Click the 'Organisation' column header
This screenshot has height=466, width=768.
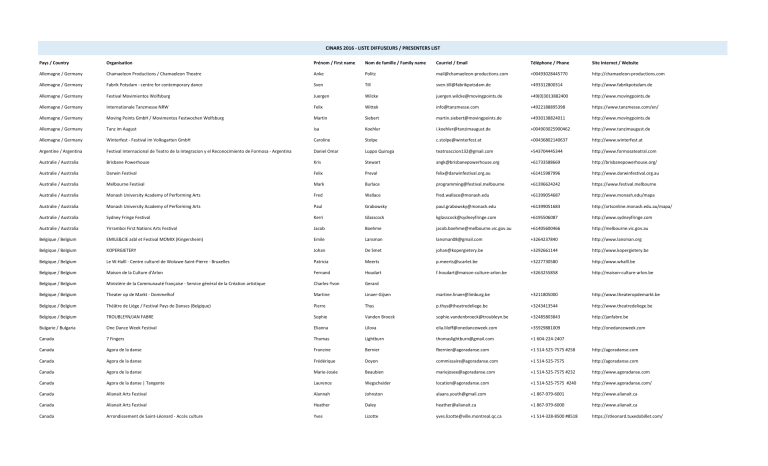pyautogui.click(x=119, y=63)
